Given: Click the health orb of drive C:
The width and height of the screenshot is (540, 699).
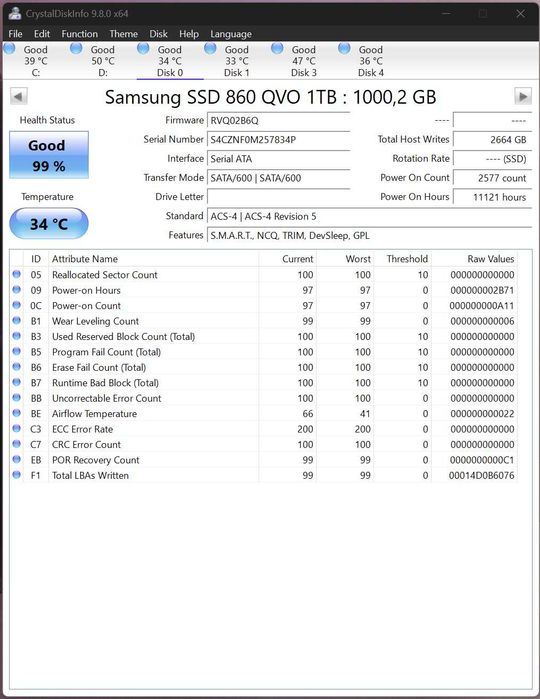Looking at the screenshot, I should 9,48.
